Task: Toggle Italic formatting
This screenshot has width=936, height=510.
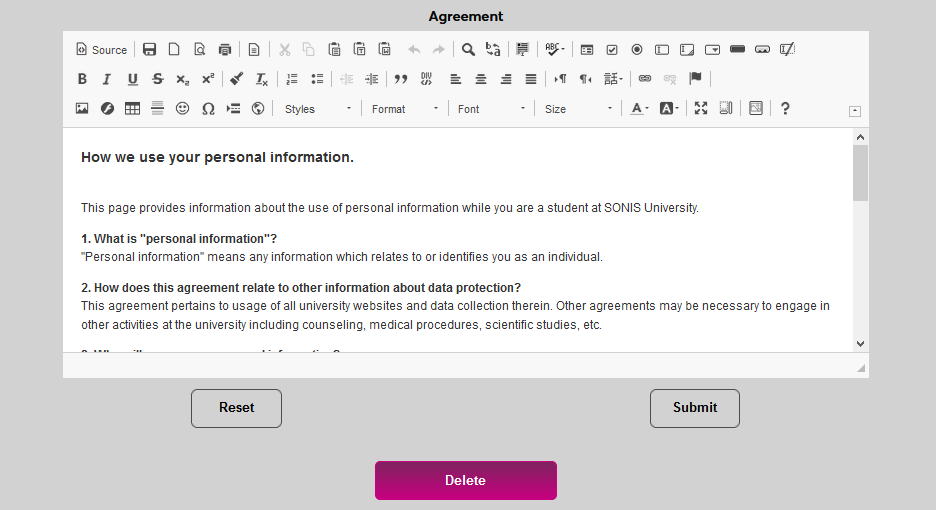Action: click(x=107, y=79)
